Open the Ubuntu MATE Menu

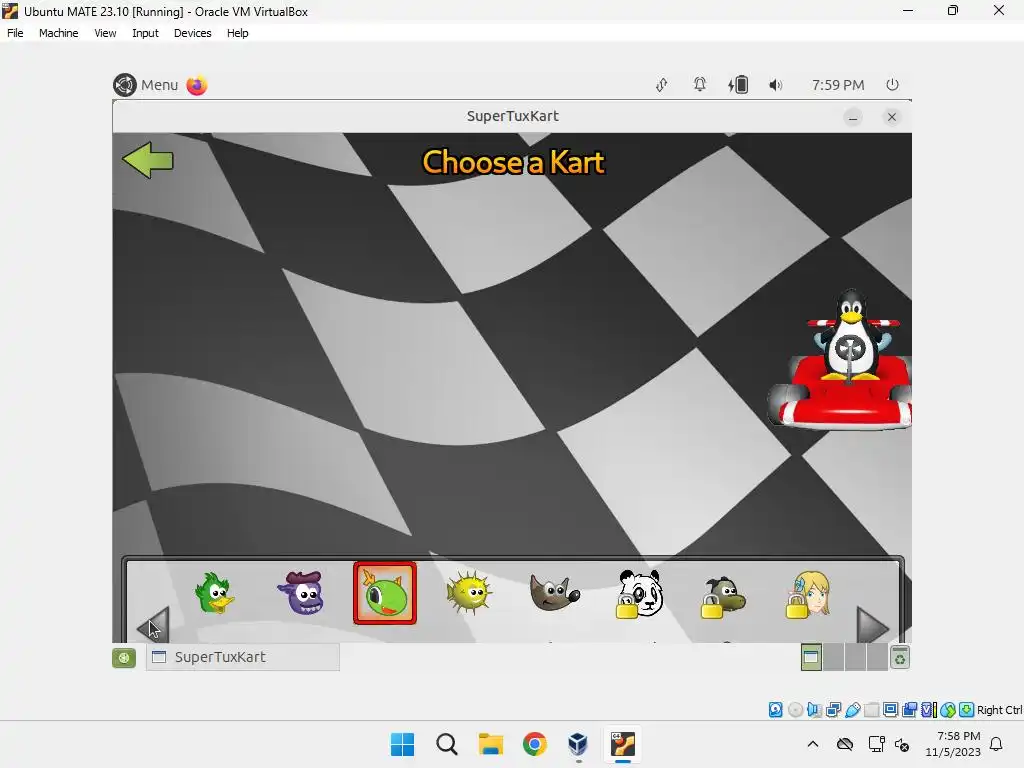coord(146,85)
